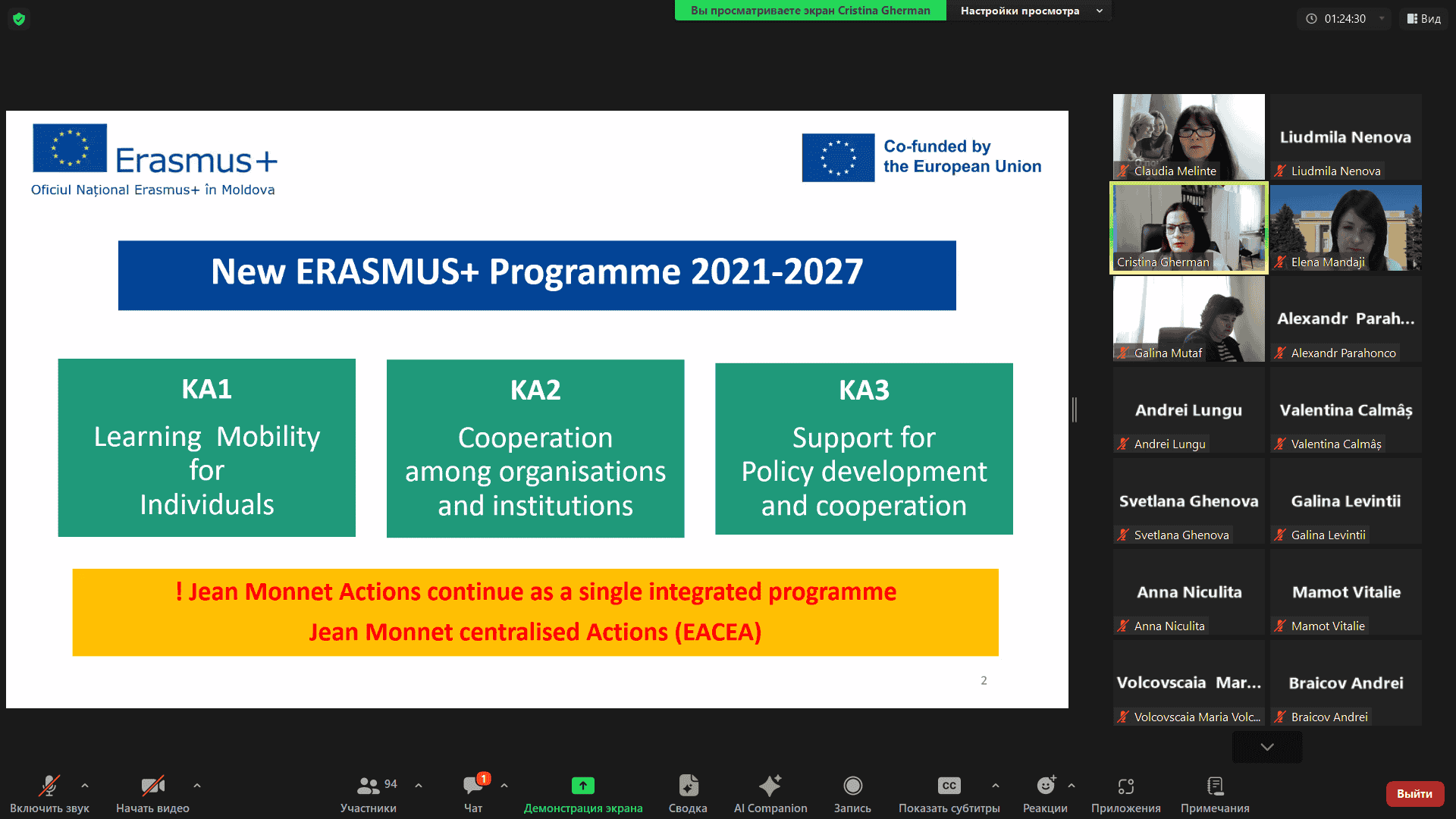The height and width of the screenshot is (819, 1456).
Task: Open the Chat with unread message
Action: (473, 786)
